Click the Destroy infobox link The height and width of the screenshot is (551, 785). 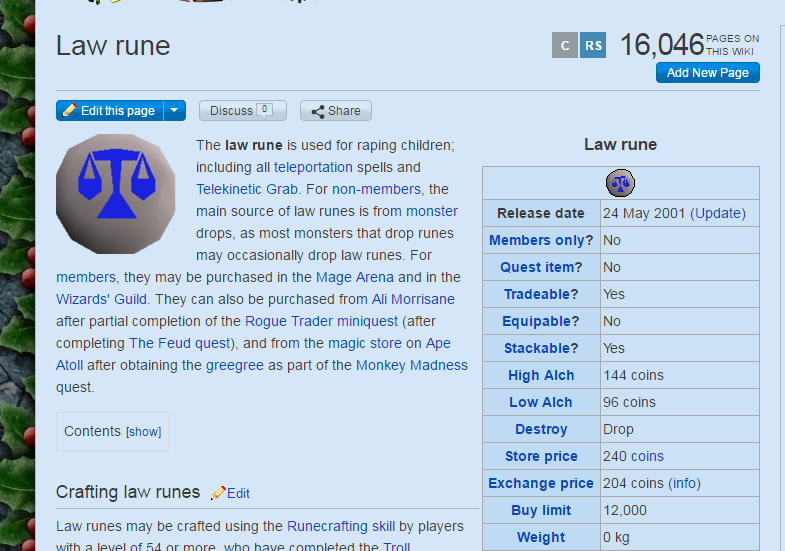coord(541,429)
